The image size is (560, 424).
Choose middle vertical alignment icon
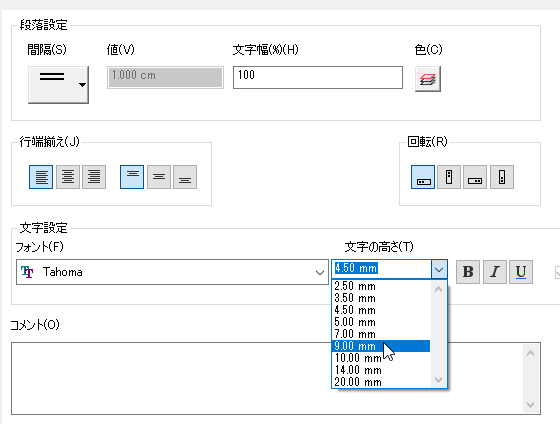coord(159,177)
